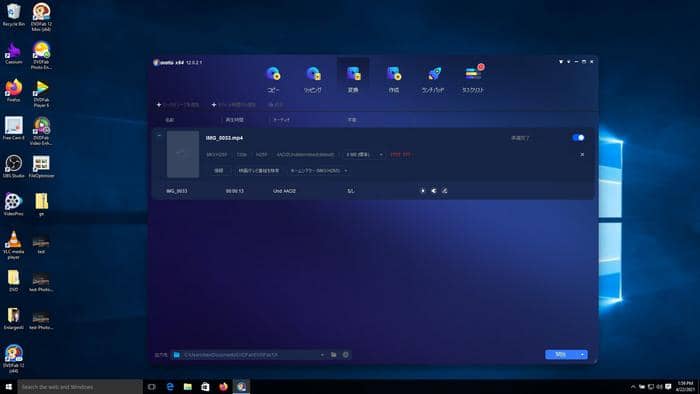This screenshot has width=700, height=394.
Task: Click the taskbar search box
Action: (x=80, y=386)
